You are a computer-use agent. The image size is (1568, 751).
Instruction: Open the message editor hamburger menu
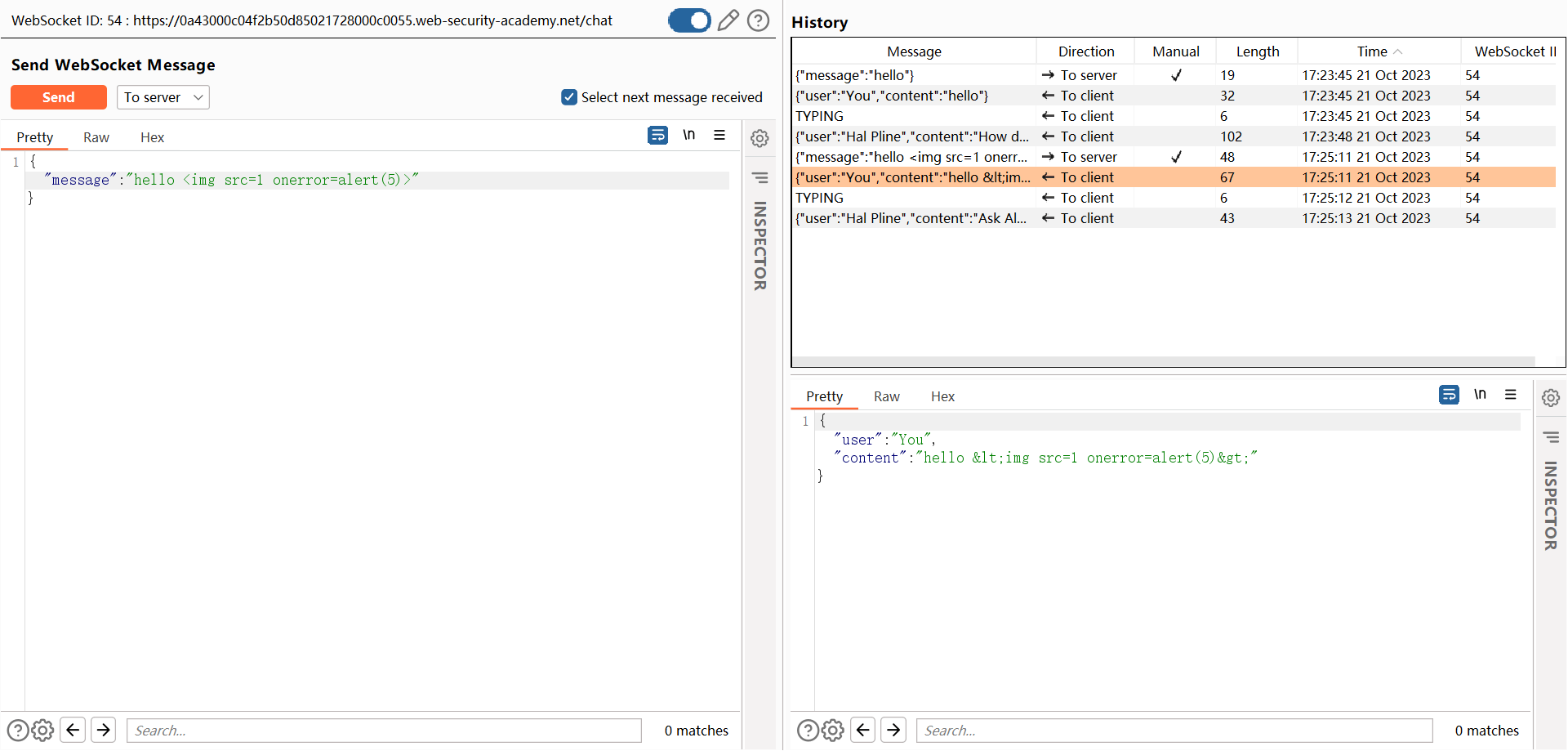[719, 136]
